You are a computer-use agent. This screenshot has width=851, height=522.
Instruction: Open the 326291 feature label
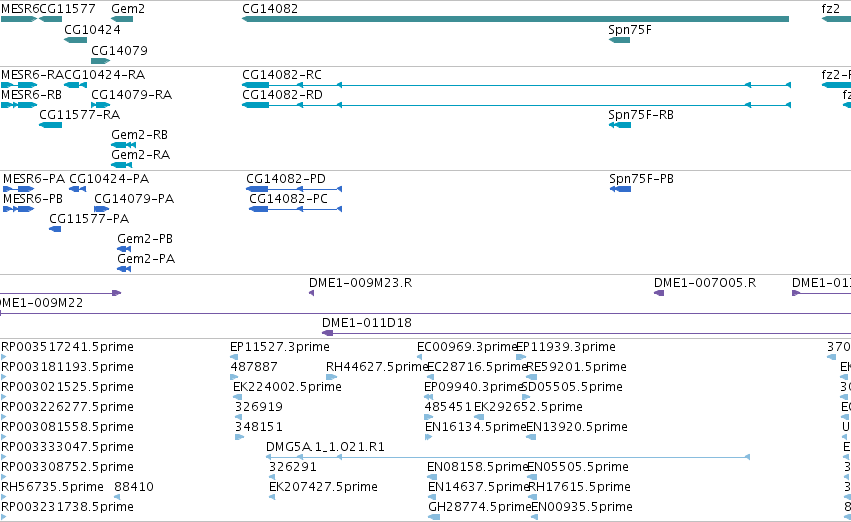[x=293, y=467]
